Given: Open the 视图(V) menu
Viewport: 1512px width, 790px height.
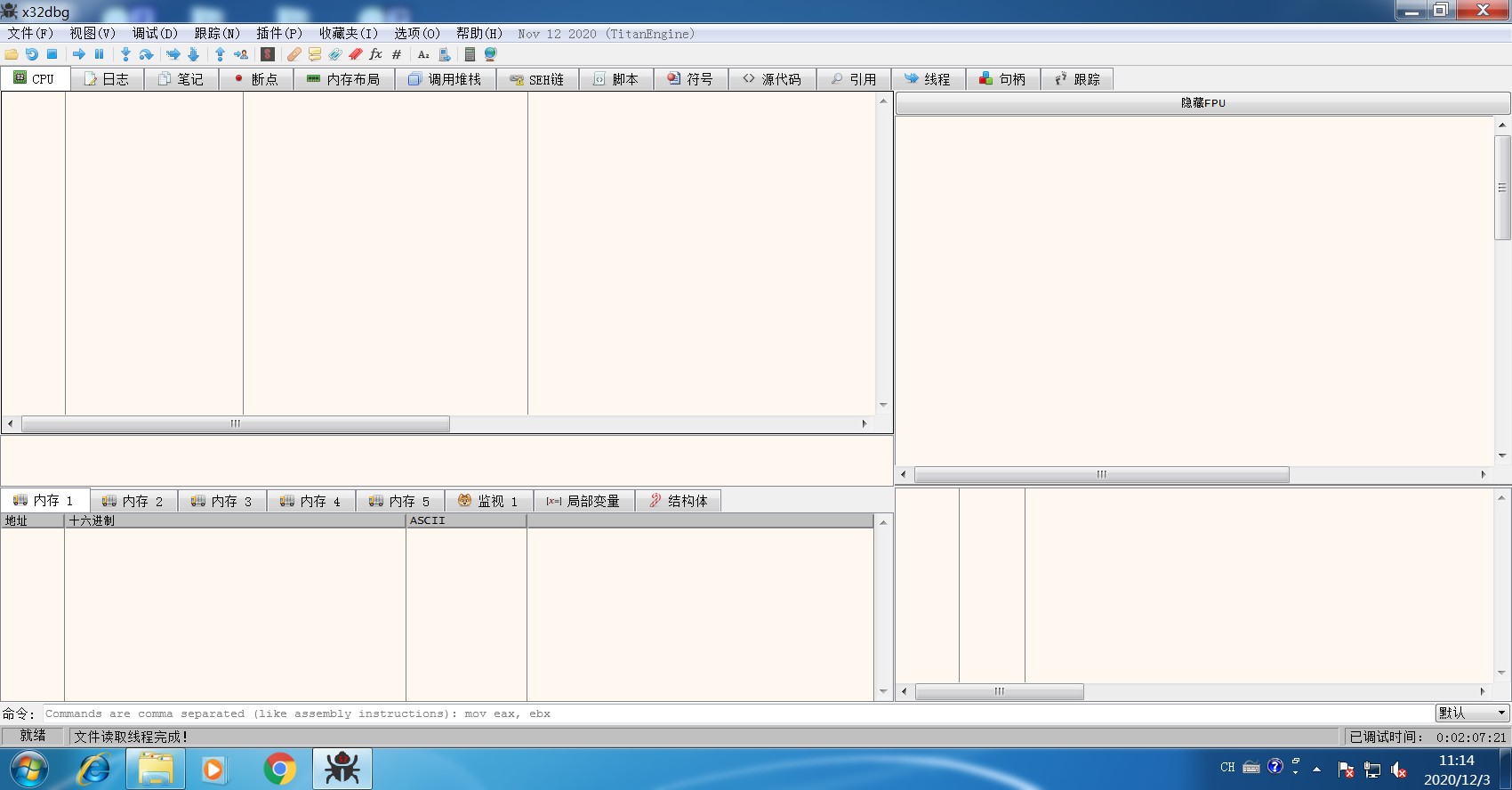Looking at the screenshot, I should point(92,33).
